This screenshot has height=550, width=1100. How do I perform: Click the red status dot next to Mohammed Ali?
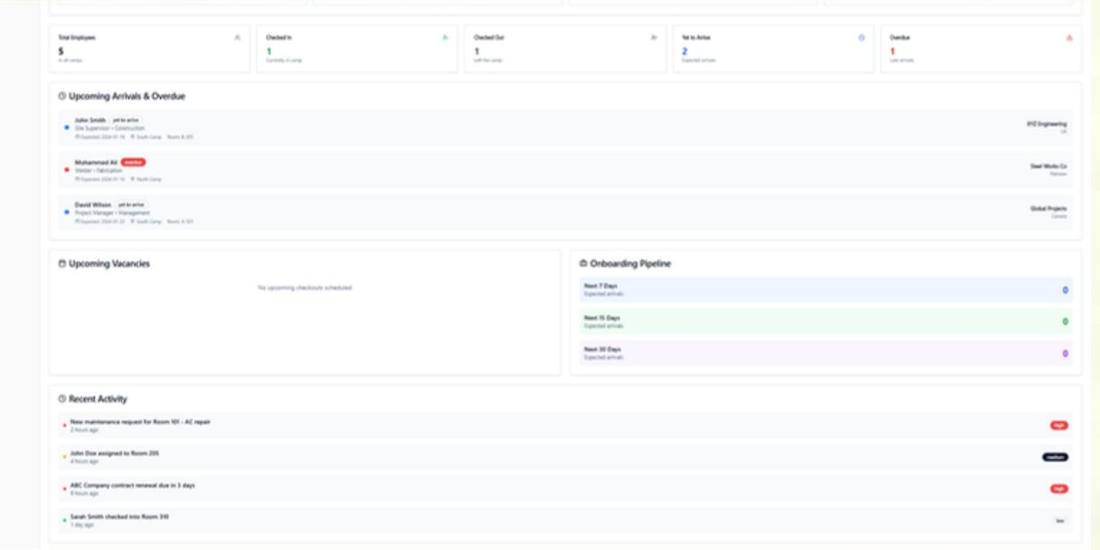[67, 170]
